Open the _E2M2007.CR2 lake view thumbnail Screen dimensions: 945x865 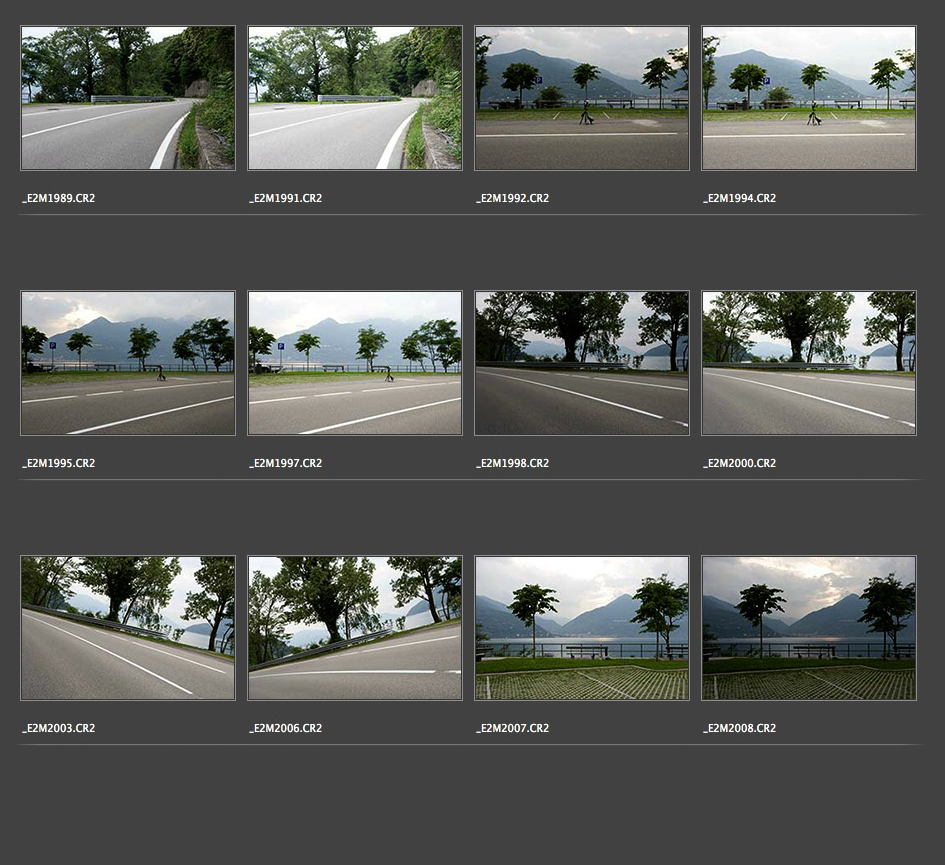click(x=582, y=628)
